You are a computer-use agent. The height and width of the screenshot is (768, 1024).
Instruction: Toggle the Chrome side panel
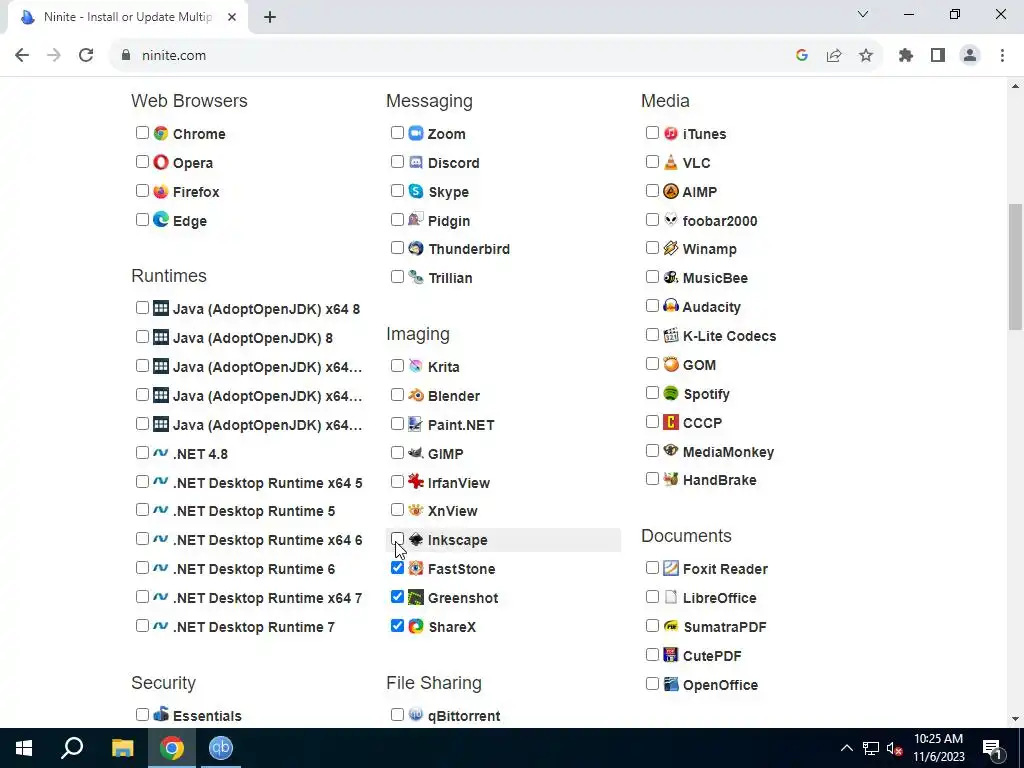[938, 56]
